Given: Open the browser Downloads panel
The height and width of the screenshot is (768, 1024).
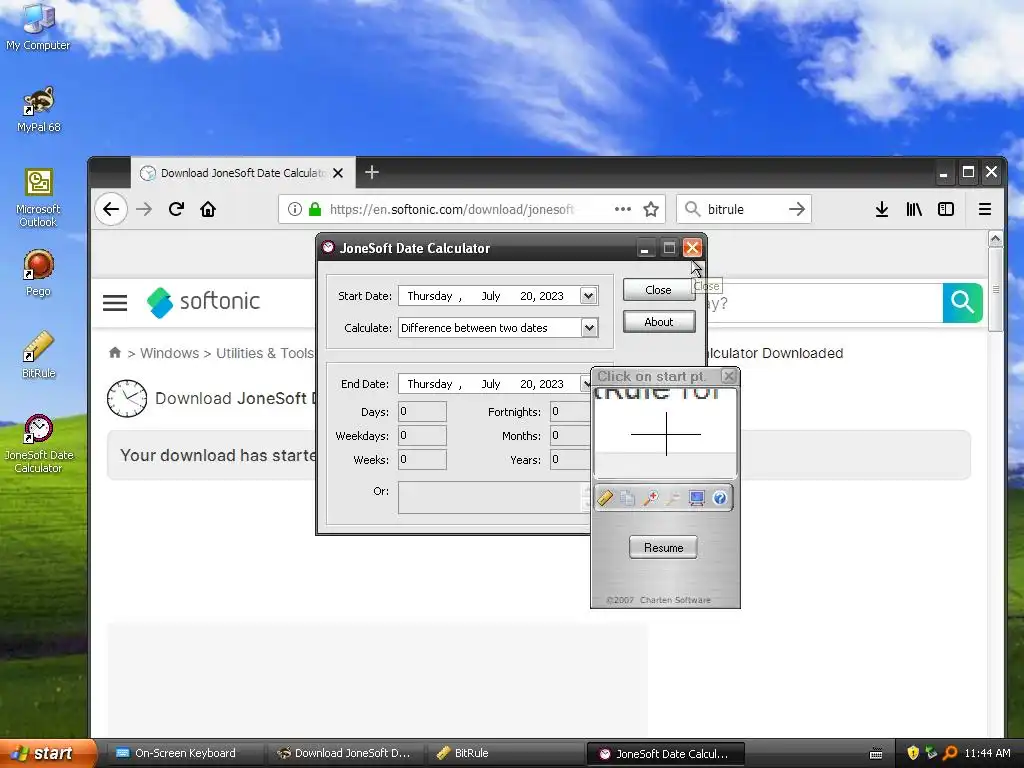Looking at the screenshot, I should pos(882,209).
